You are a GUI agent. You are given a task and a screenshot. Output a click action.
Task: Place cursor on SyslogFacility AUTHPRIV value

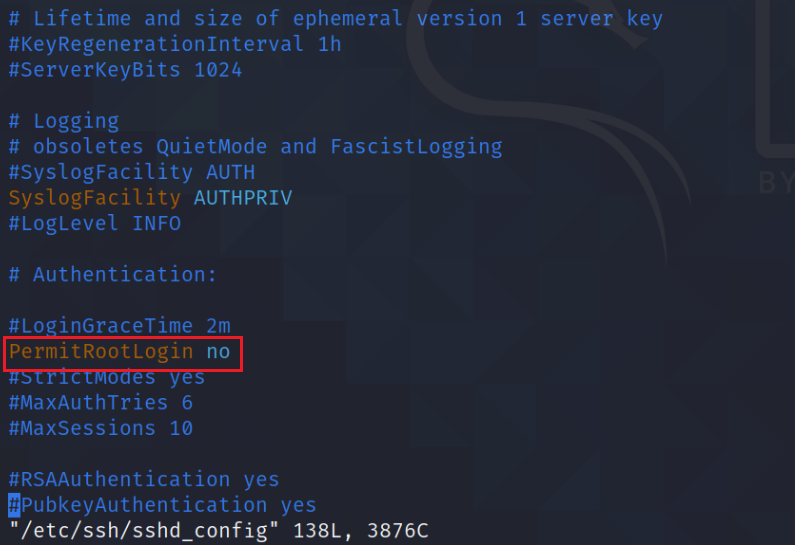tap(243, 198)
